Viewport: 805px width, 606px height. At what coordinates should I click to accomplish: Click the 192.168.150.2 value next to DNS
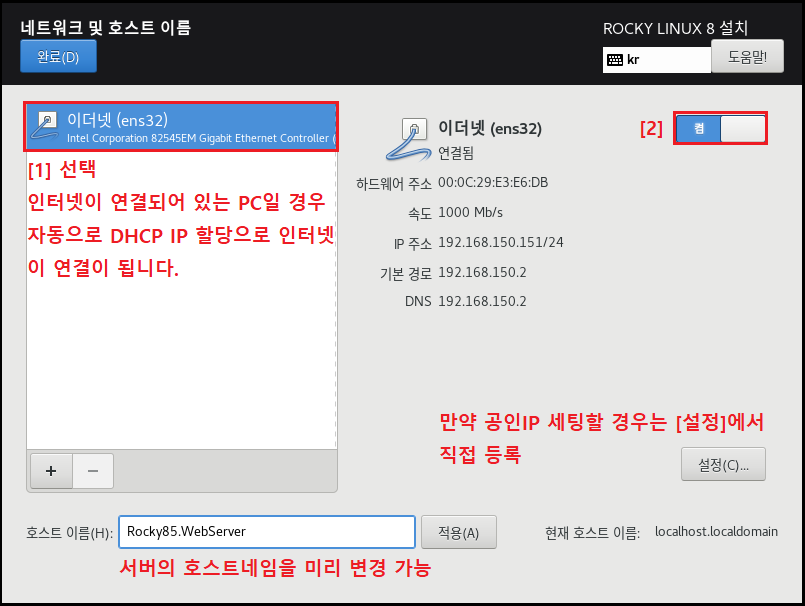[x=482, y=301]
